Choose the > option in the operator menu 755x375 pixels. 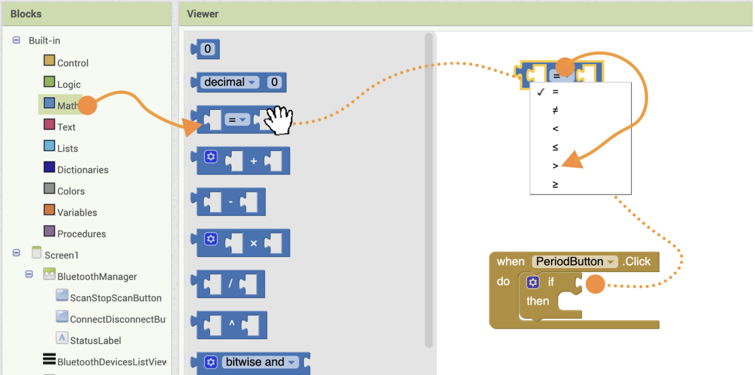pos(580,166)
